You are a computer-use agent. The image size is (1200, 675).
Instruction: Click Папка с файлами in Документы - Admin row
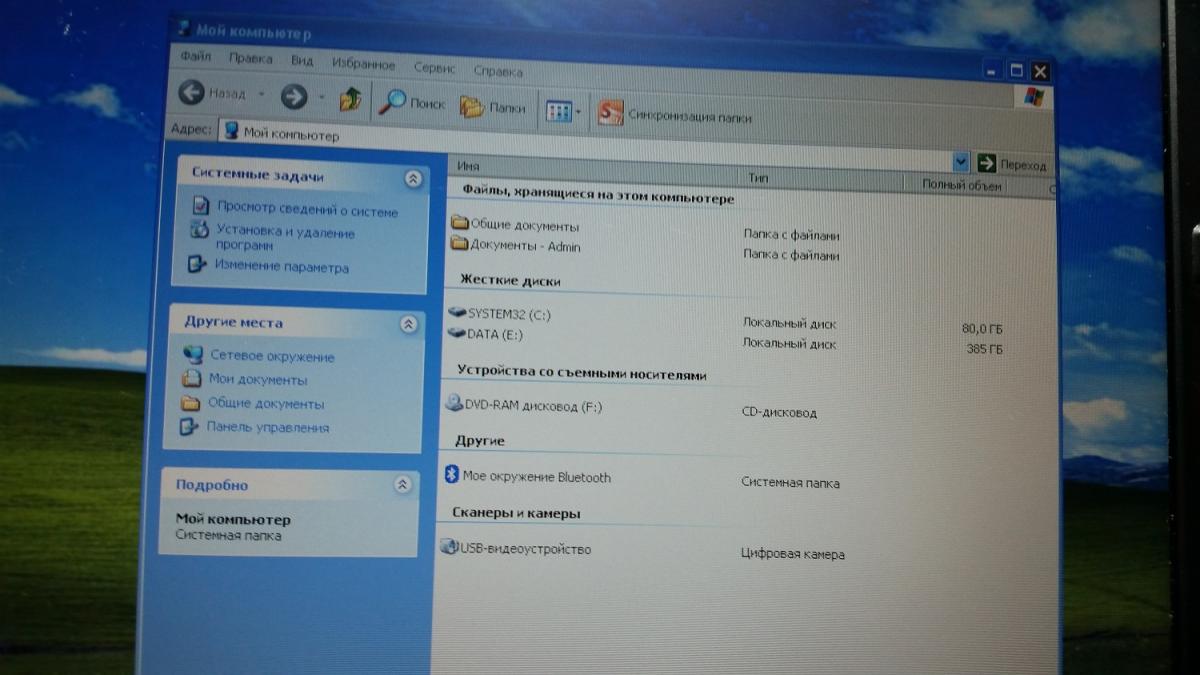[x=791, y=255]
